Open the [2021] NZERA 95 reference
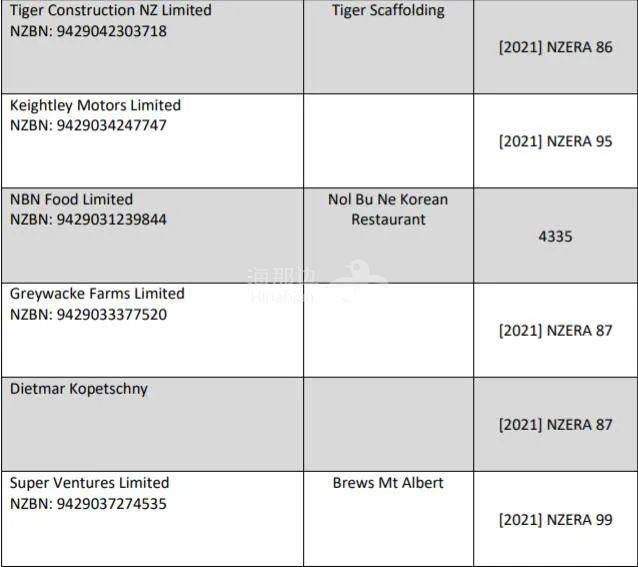The width and height of the screenshot is (638, 567). [555, 142]
